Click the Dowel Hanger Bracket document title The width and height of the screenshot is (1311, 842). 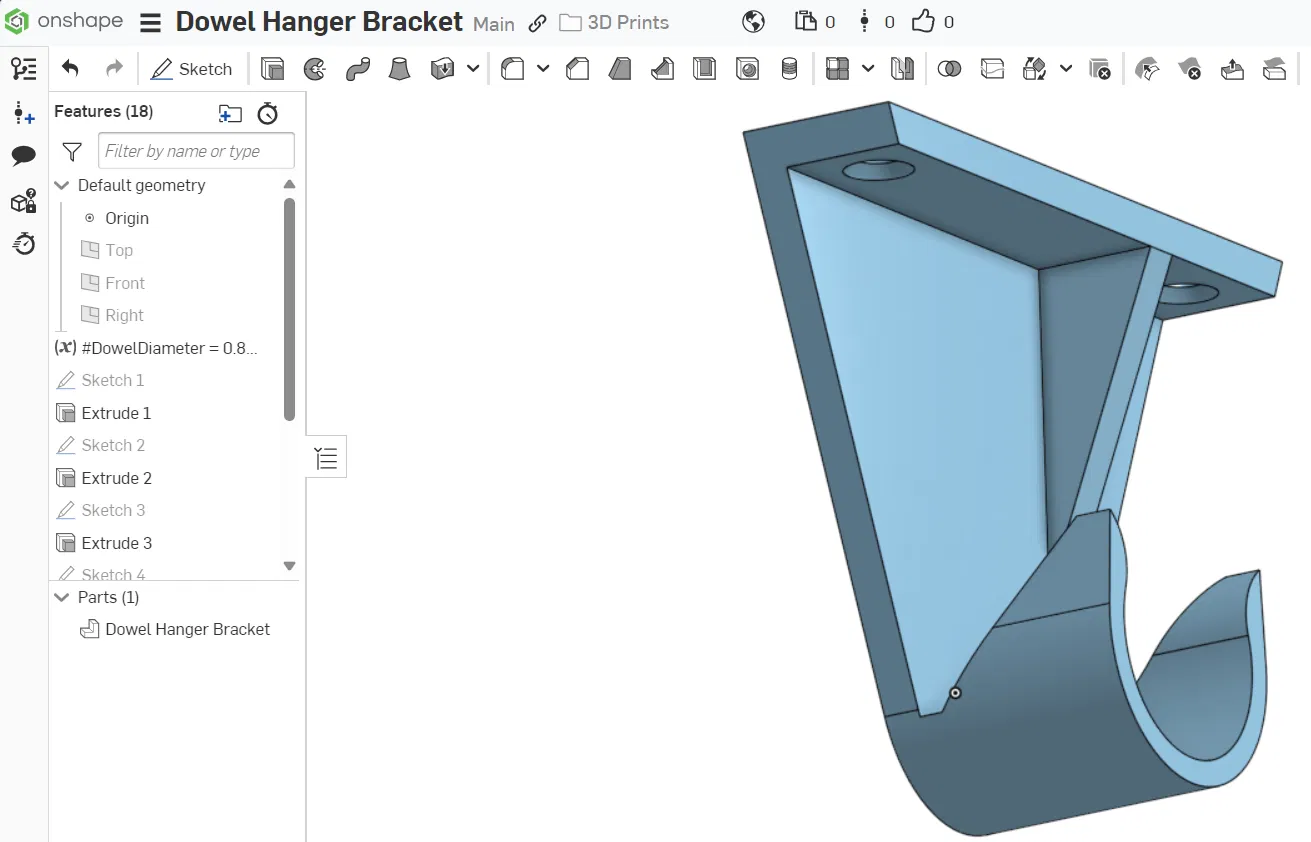[319, 22]
